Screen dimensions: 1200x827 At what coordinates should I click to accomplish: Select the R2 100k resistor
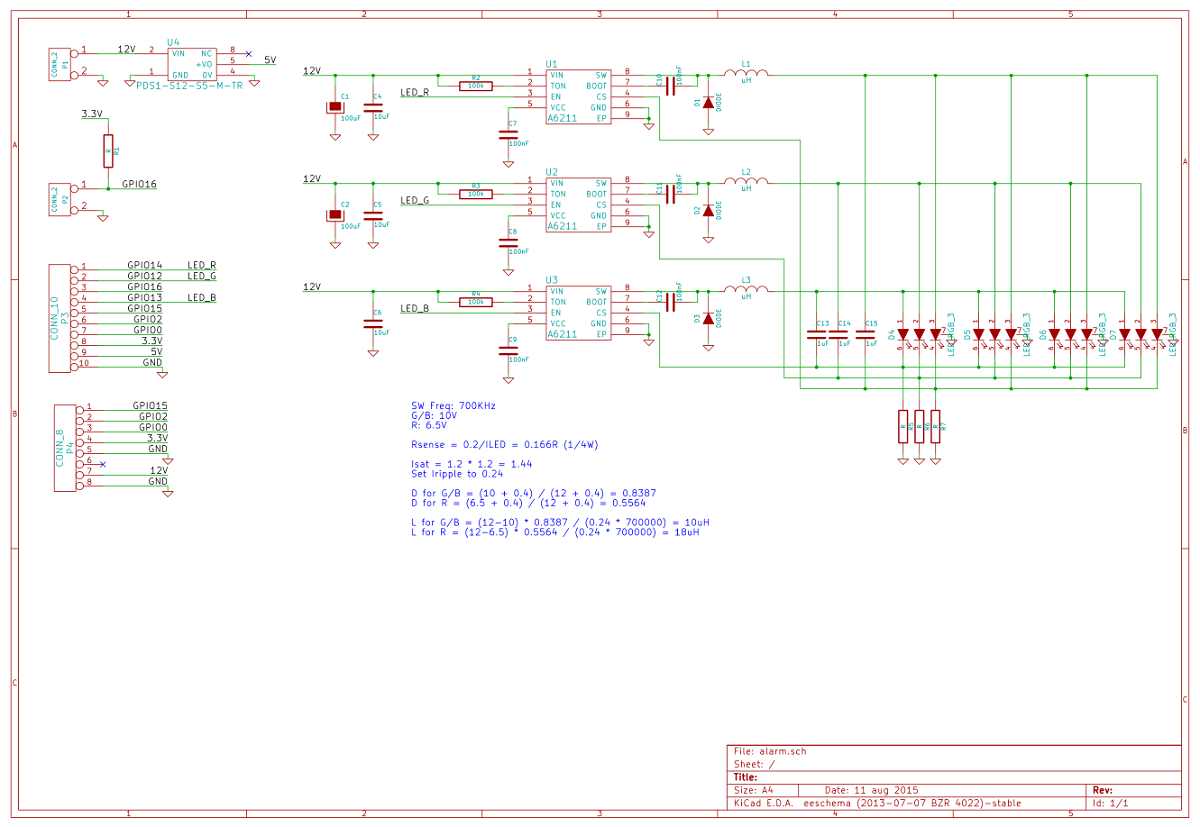pos(476,85)
